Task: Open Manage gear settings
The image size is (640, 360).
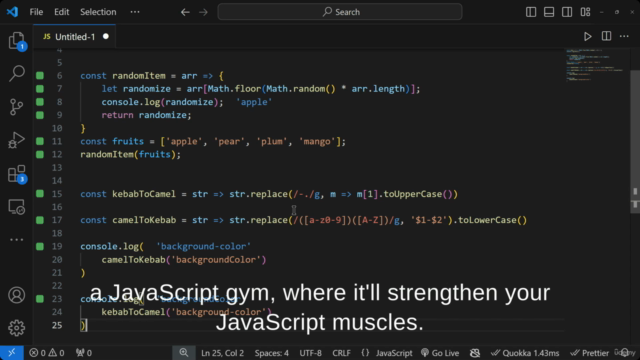Action: (x=17, y=328)
